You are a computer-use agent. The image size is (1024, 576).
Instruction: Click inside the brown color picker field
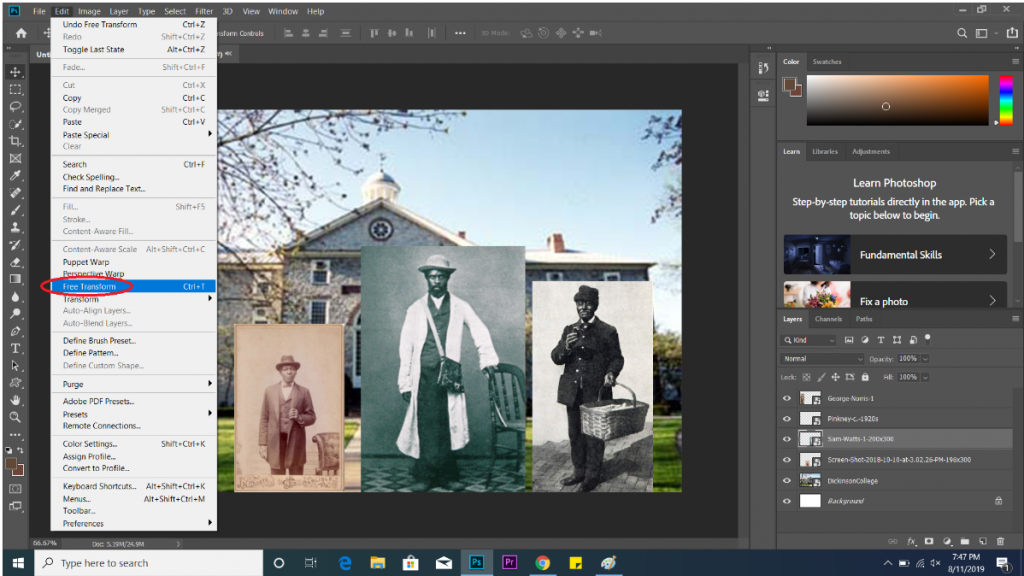pyautogui.click(x=897, y=100)
